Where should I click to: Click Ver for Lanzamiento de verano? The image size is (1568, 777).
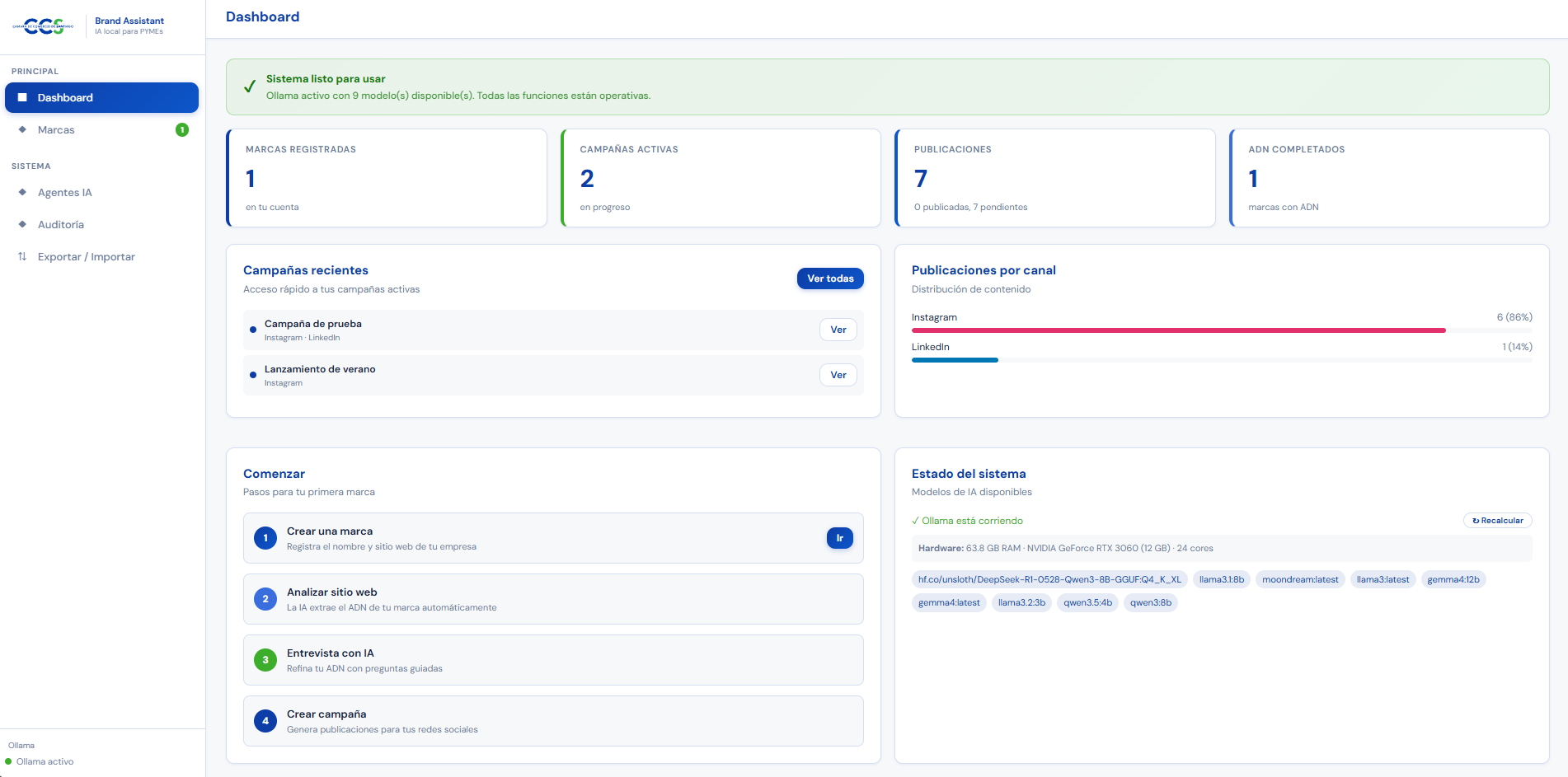click(x=838, y=375)
